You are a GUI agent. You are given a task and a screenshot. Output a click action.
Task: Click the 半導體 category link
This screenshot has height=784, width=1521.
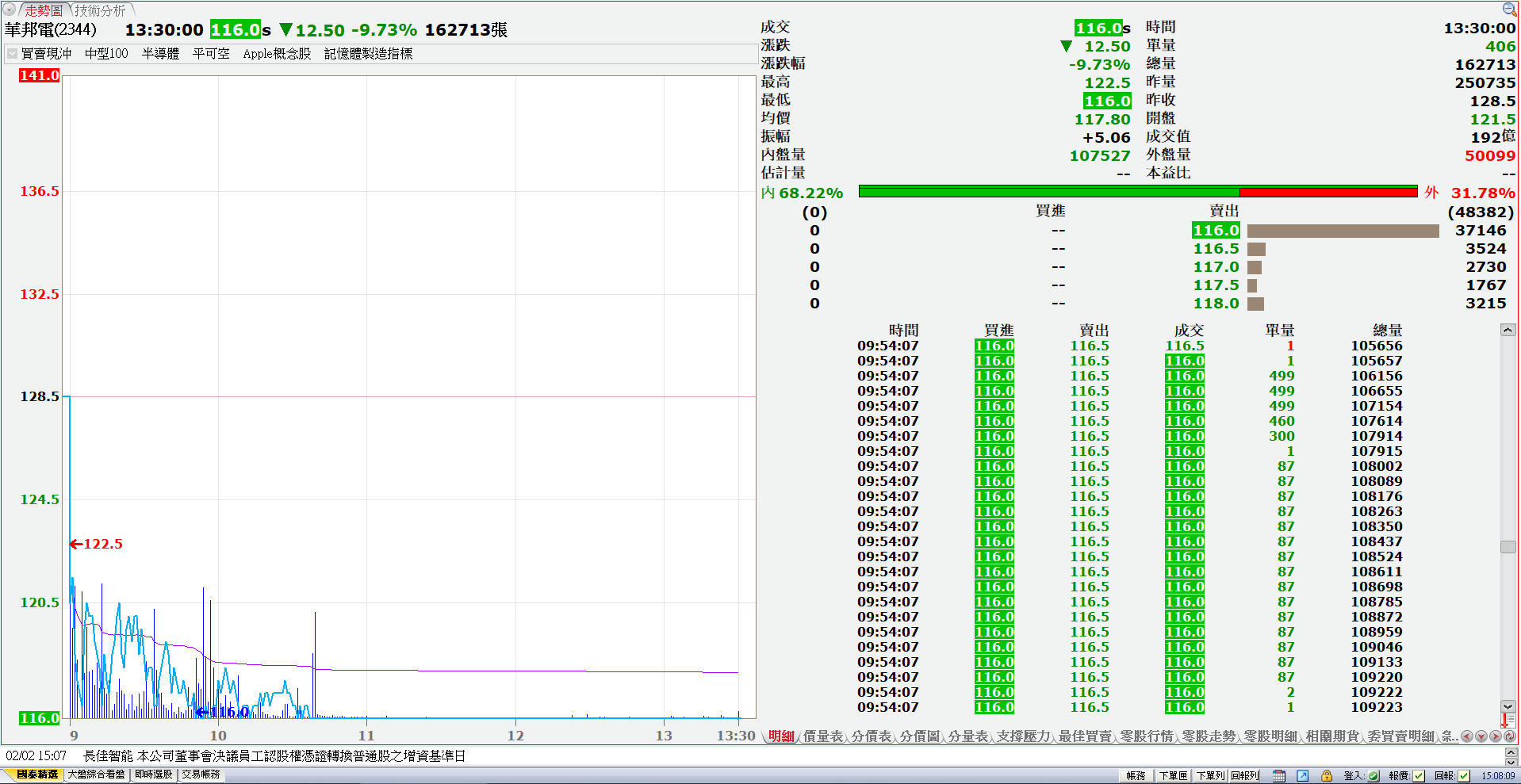click(x=160, y=54)
